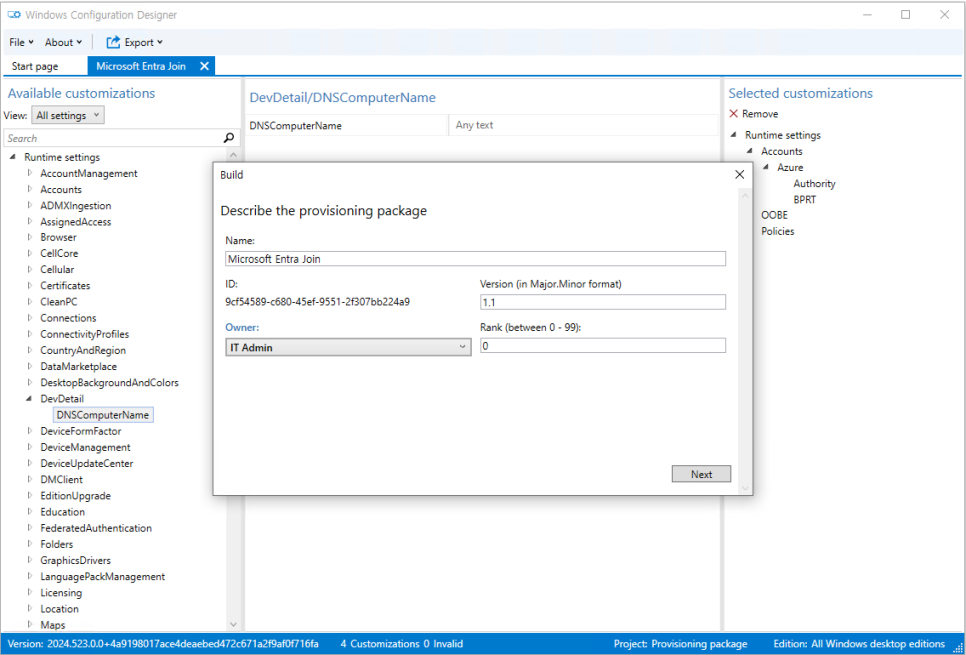Select the DMClient tree item
This screenshot has width=966, height=655.
tap(61, 479)
